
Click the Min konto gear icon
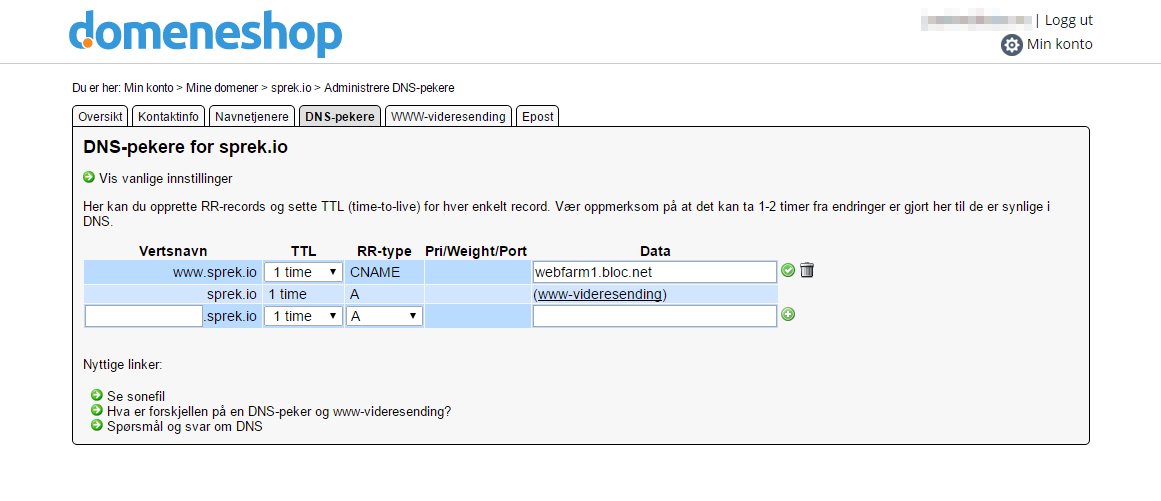[1012, 45]
